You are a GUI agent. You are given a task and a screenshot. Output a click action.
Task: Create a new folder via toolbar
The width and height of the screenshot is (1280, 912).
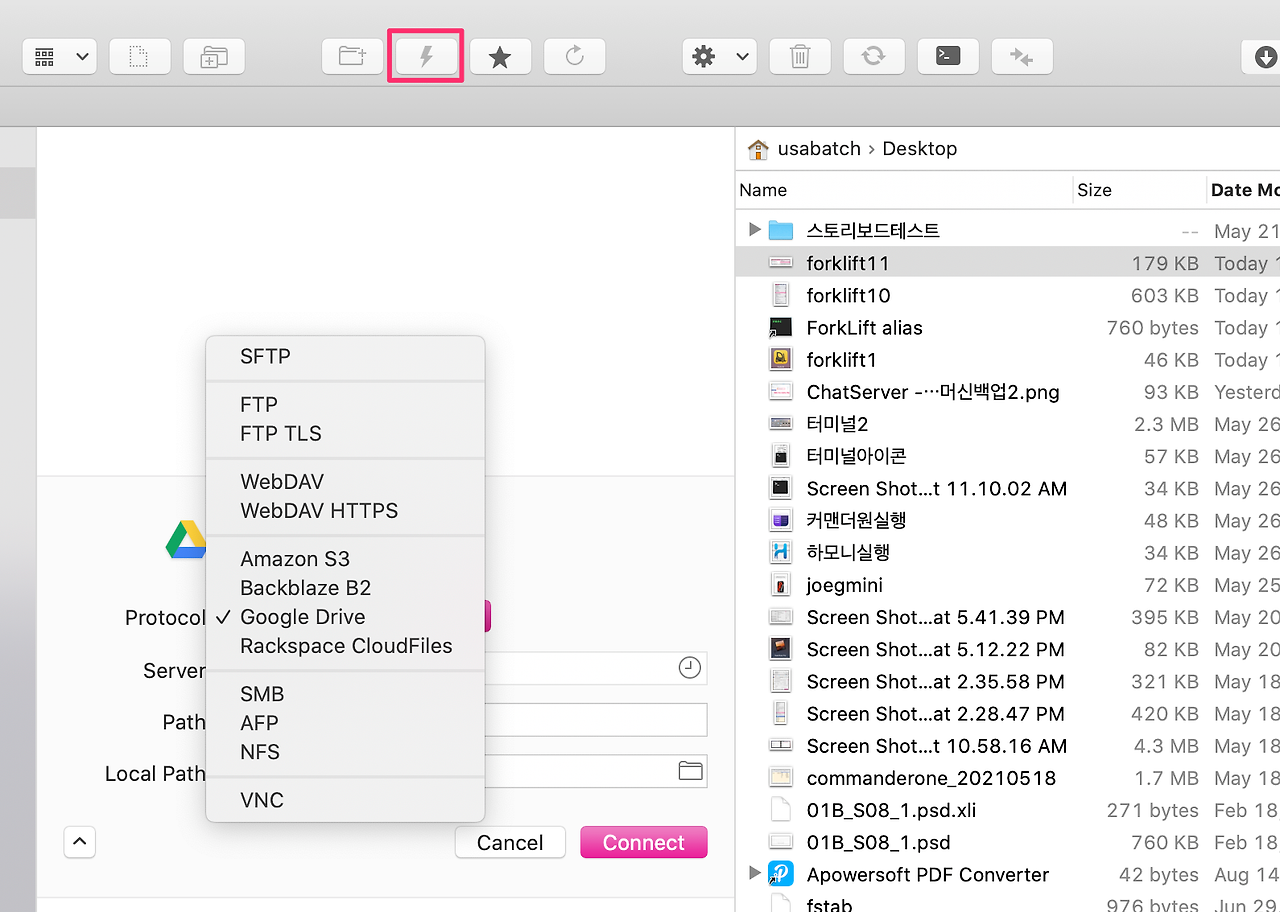coord(353,57)
